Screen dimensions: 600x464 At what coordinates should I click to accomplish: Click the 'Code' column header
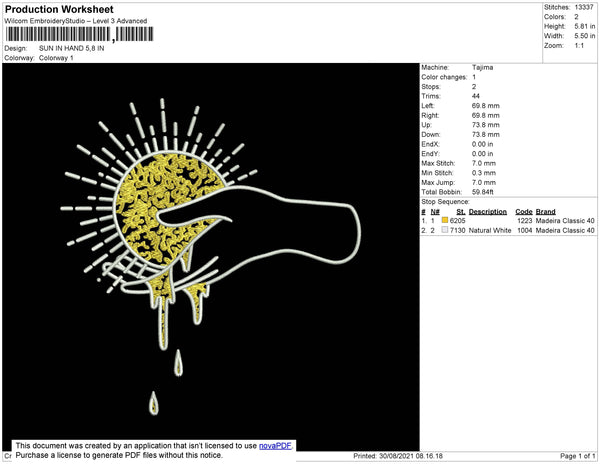click(x=524, y=212)
